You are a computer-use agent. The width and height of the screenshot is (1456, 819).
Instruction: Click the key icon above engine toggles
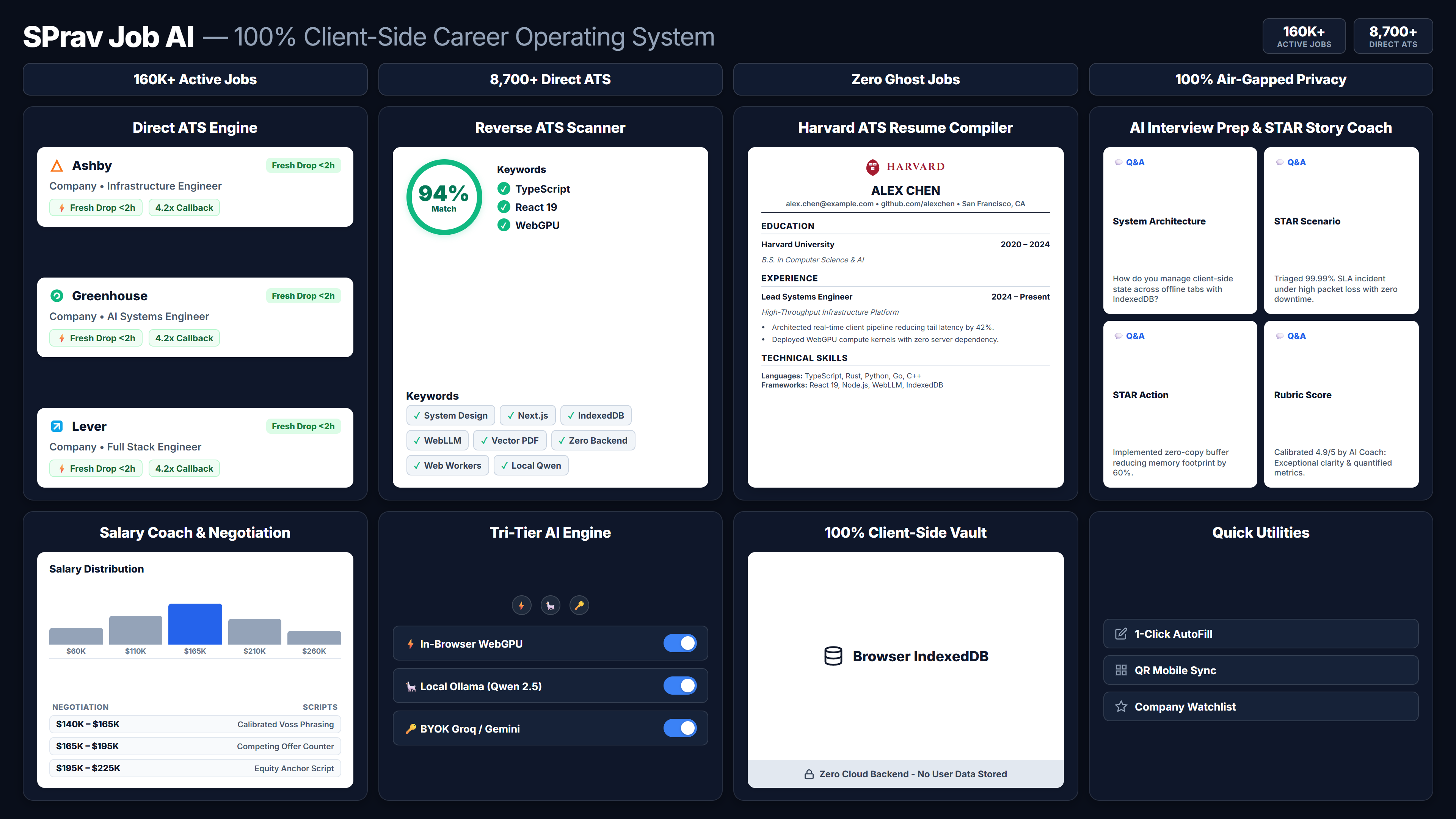[579, 606]
